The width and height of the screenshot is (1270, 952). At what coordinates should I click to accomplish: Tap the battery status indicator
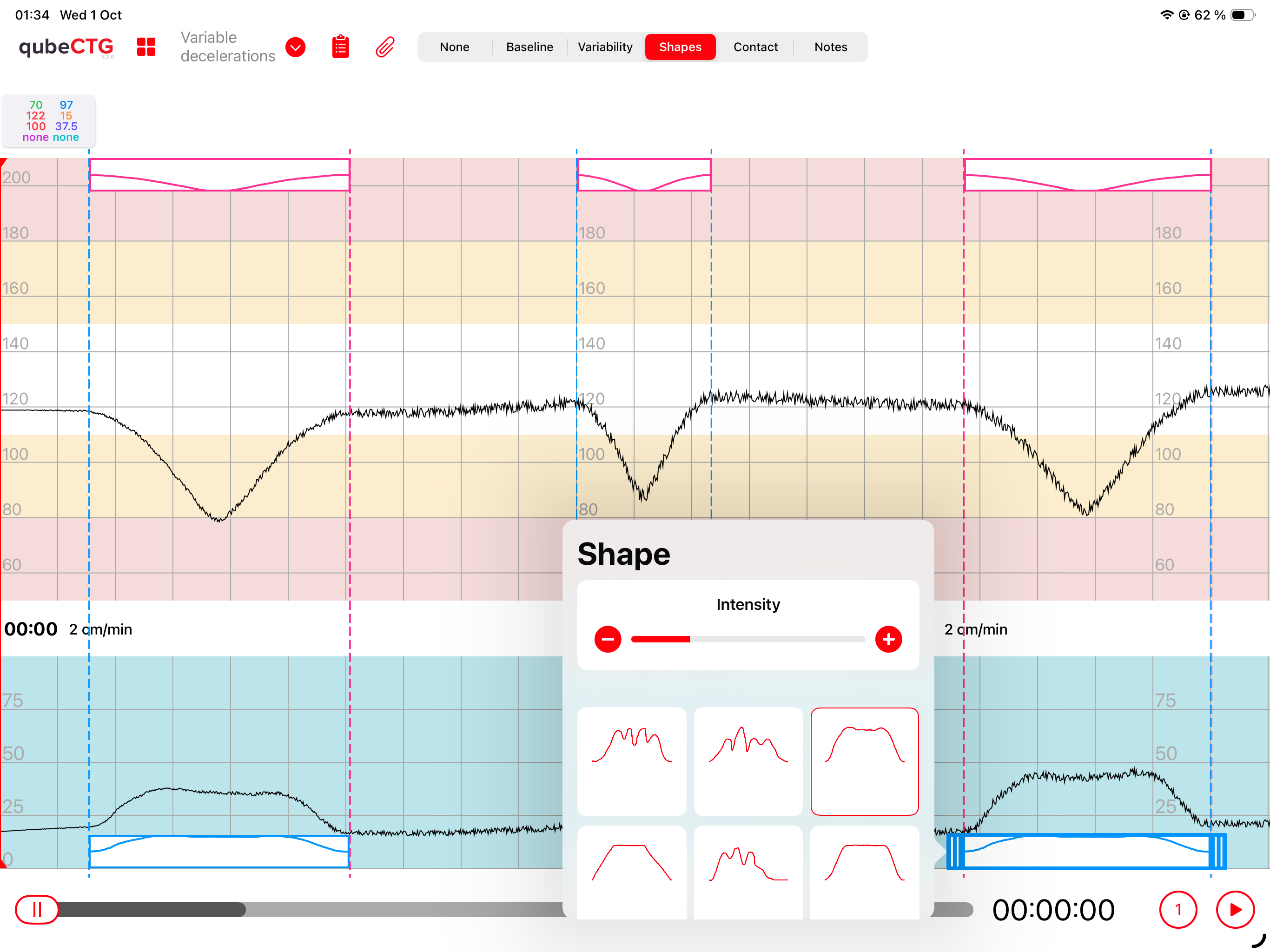click(1243, 15)
